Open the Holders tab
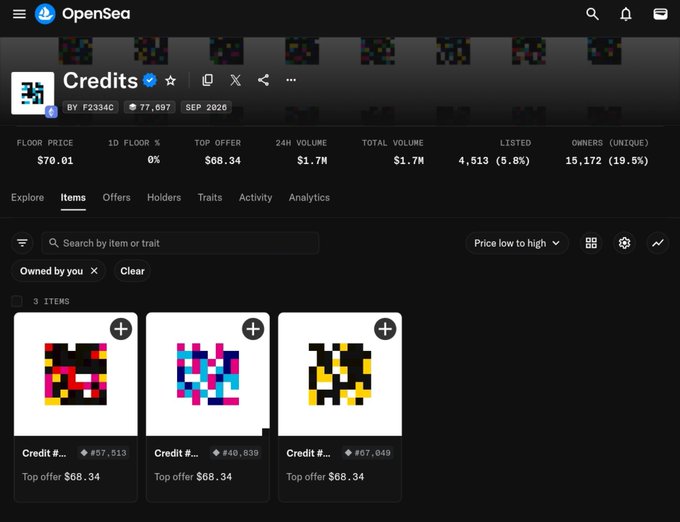The width and height of the screenshot is (680, 522). pyautogui.click(x=164, y=198)
